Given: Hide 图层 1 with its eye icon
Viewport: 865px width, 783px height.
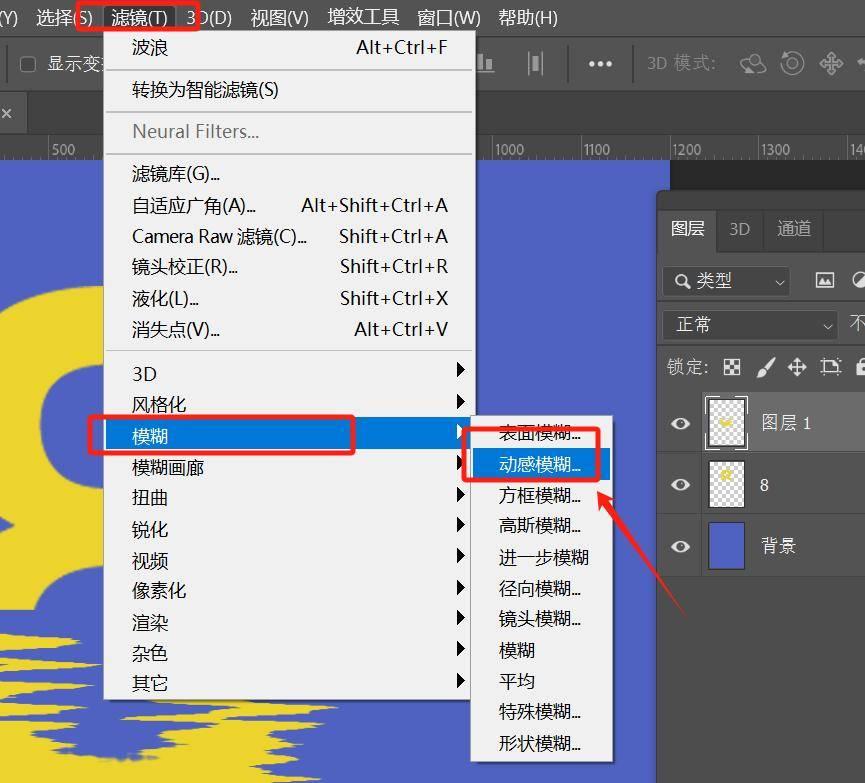Looking at the screenshot, I should tap(679, 423).
